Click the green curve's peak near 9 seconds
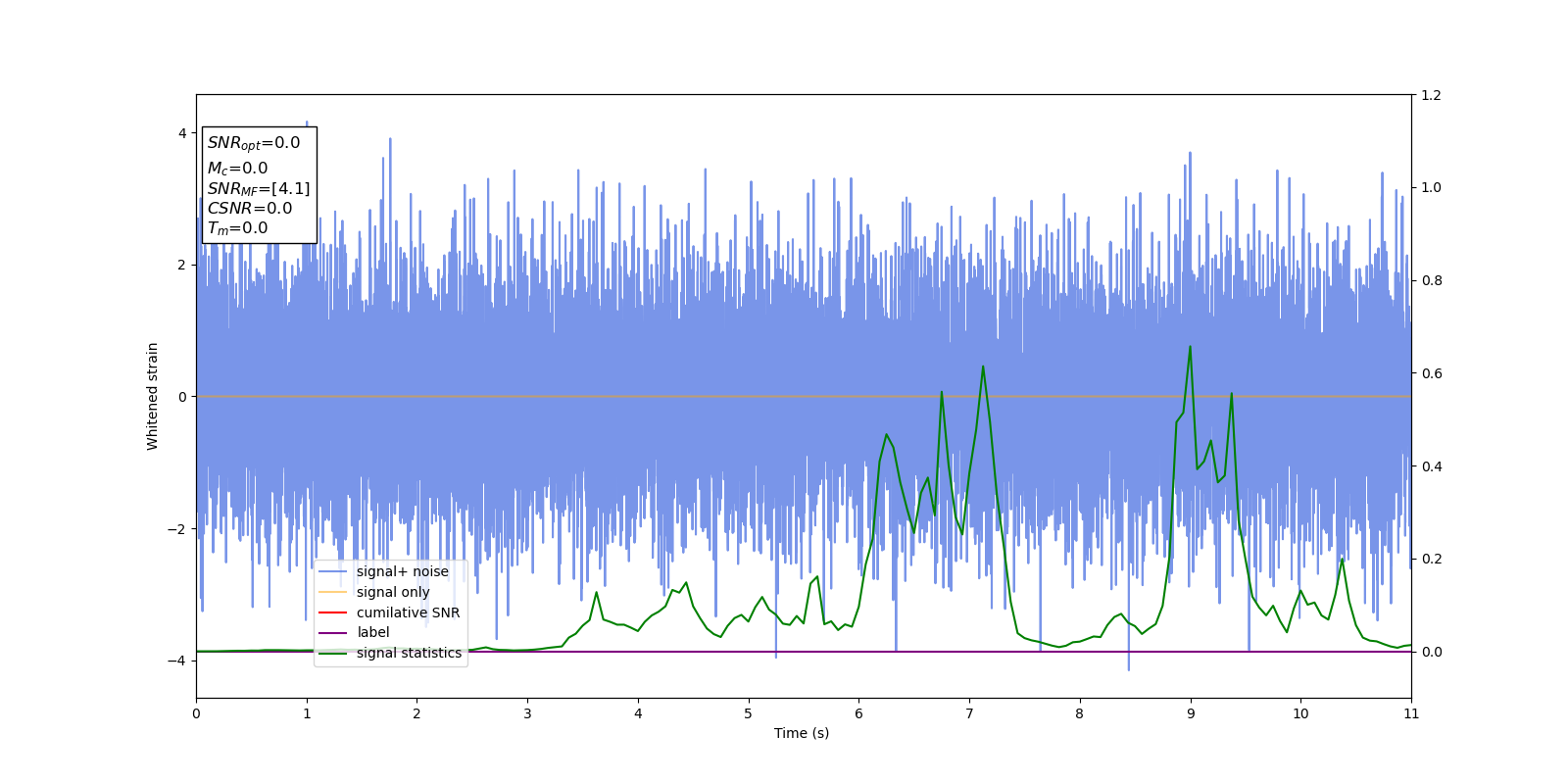 (x=1190, y=346)
